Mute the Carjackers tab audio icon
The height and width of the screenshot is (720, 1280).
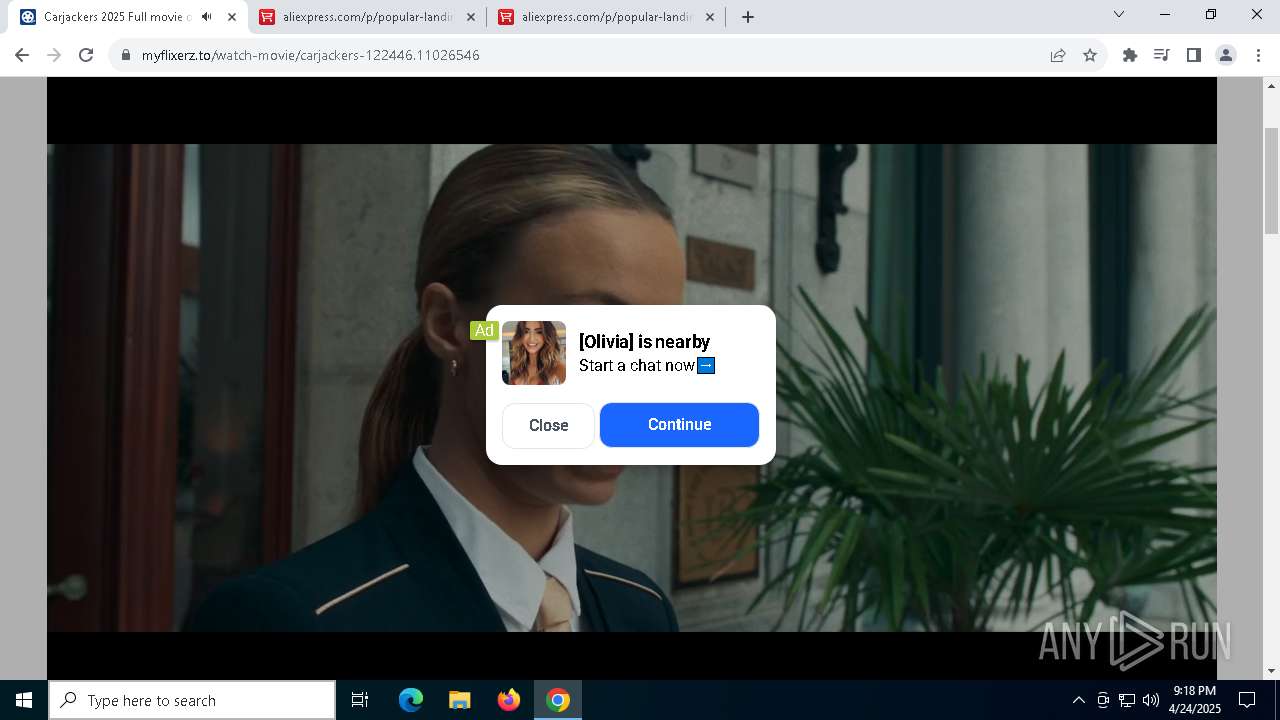tap(207, 17)
